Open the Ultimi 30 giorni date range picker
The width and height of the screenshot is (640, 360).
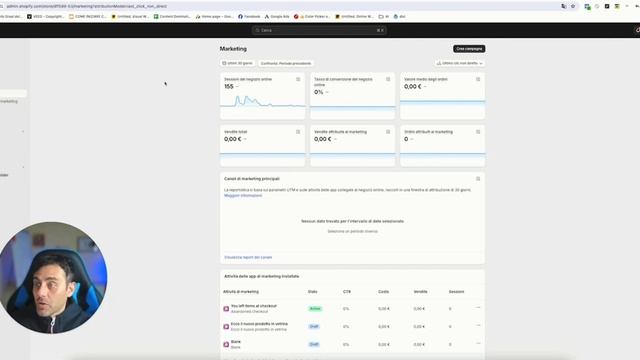[238, 63]
